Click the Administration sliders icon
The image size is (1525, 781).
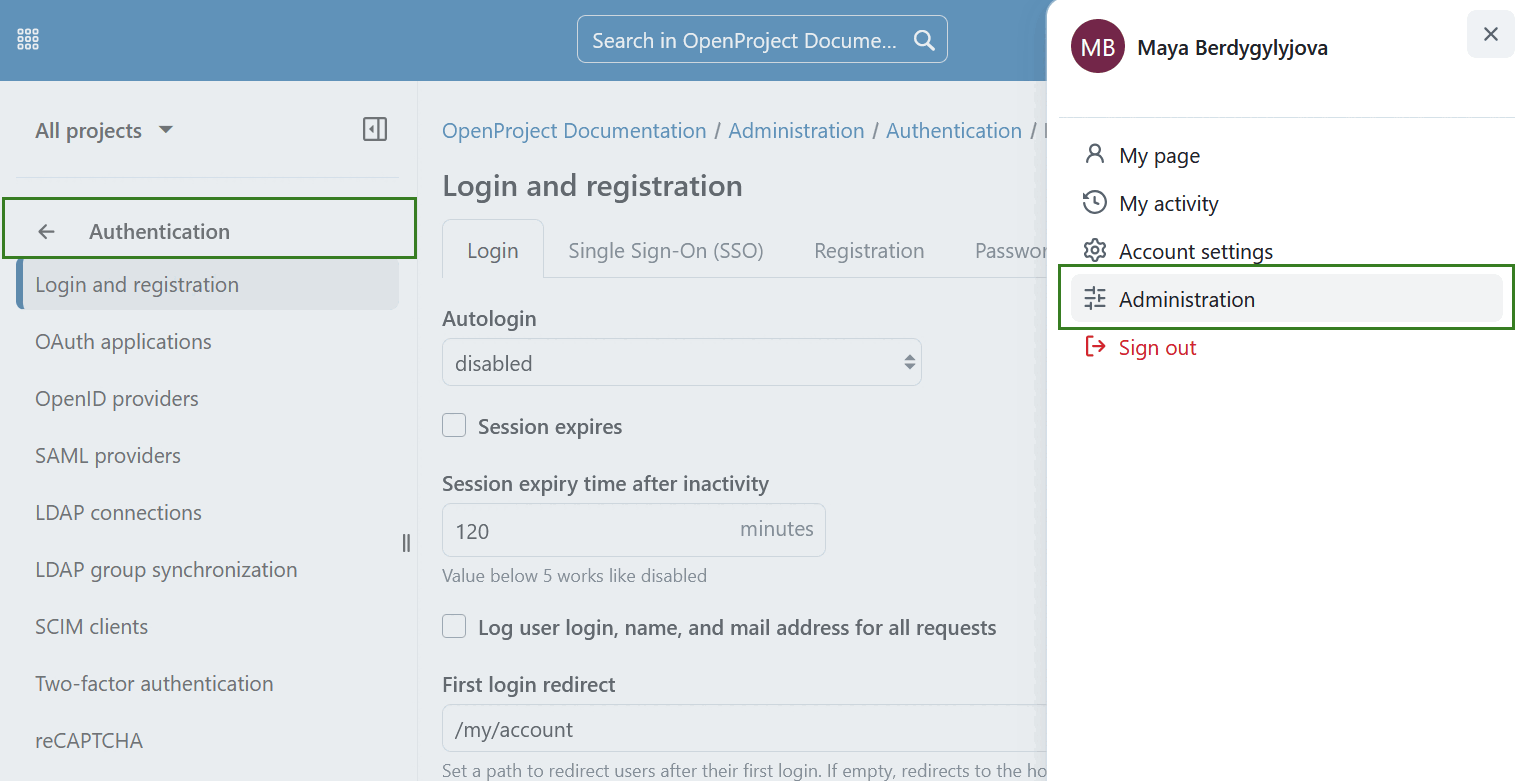tap(1095, 298)
